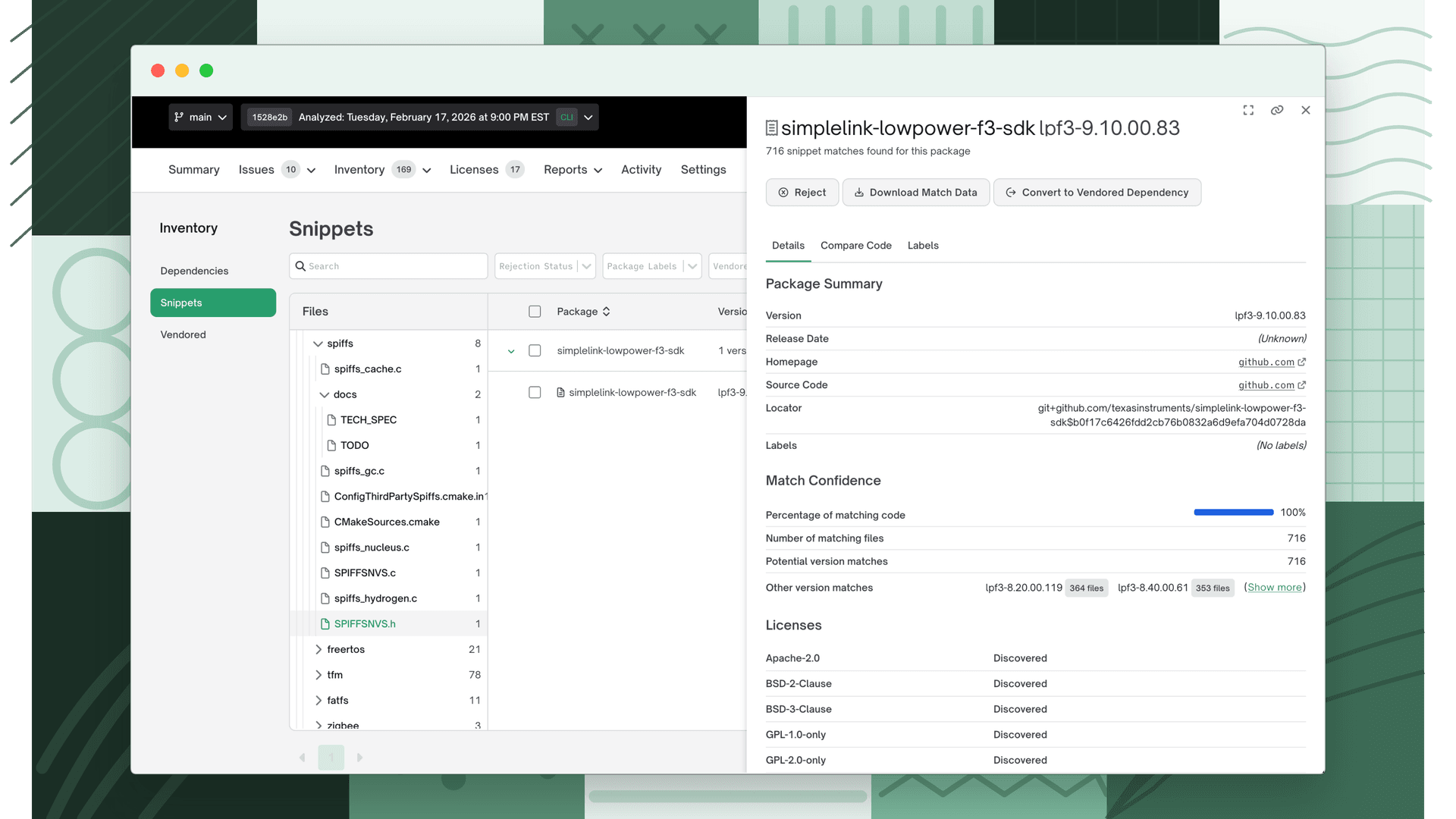Select the Details tab
This screenshot has width=1456, height=819.
[788, 246]
